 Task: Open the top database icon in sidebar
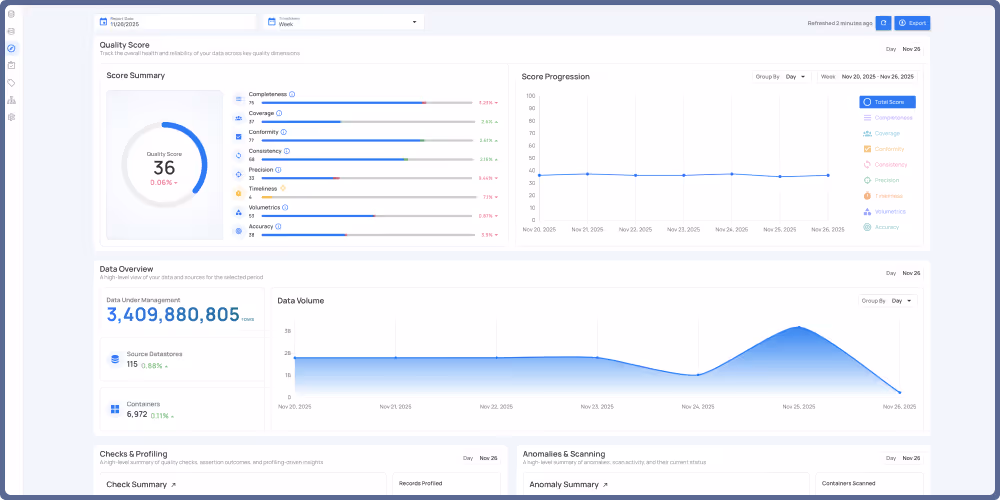[11, 13]
